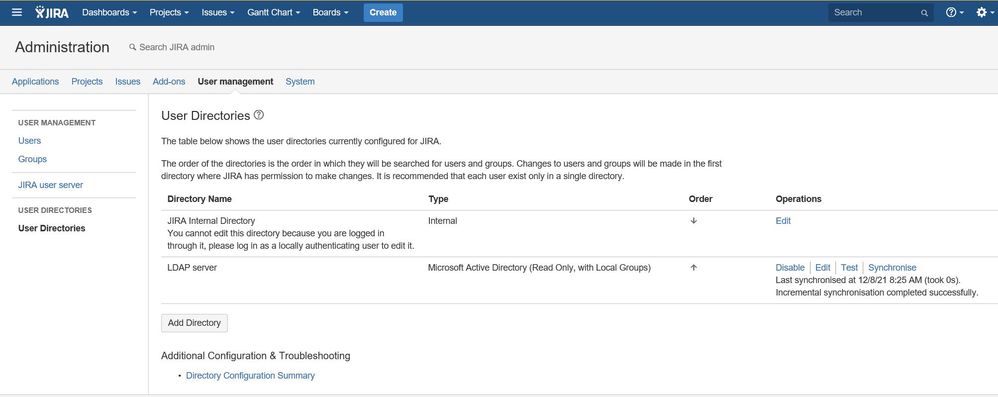This screenshot has height=397, width=998.
Task: Open the hamburger sidebar menu icon
Action: point(17,12)
